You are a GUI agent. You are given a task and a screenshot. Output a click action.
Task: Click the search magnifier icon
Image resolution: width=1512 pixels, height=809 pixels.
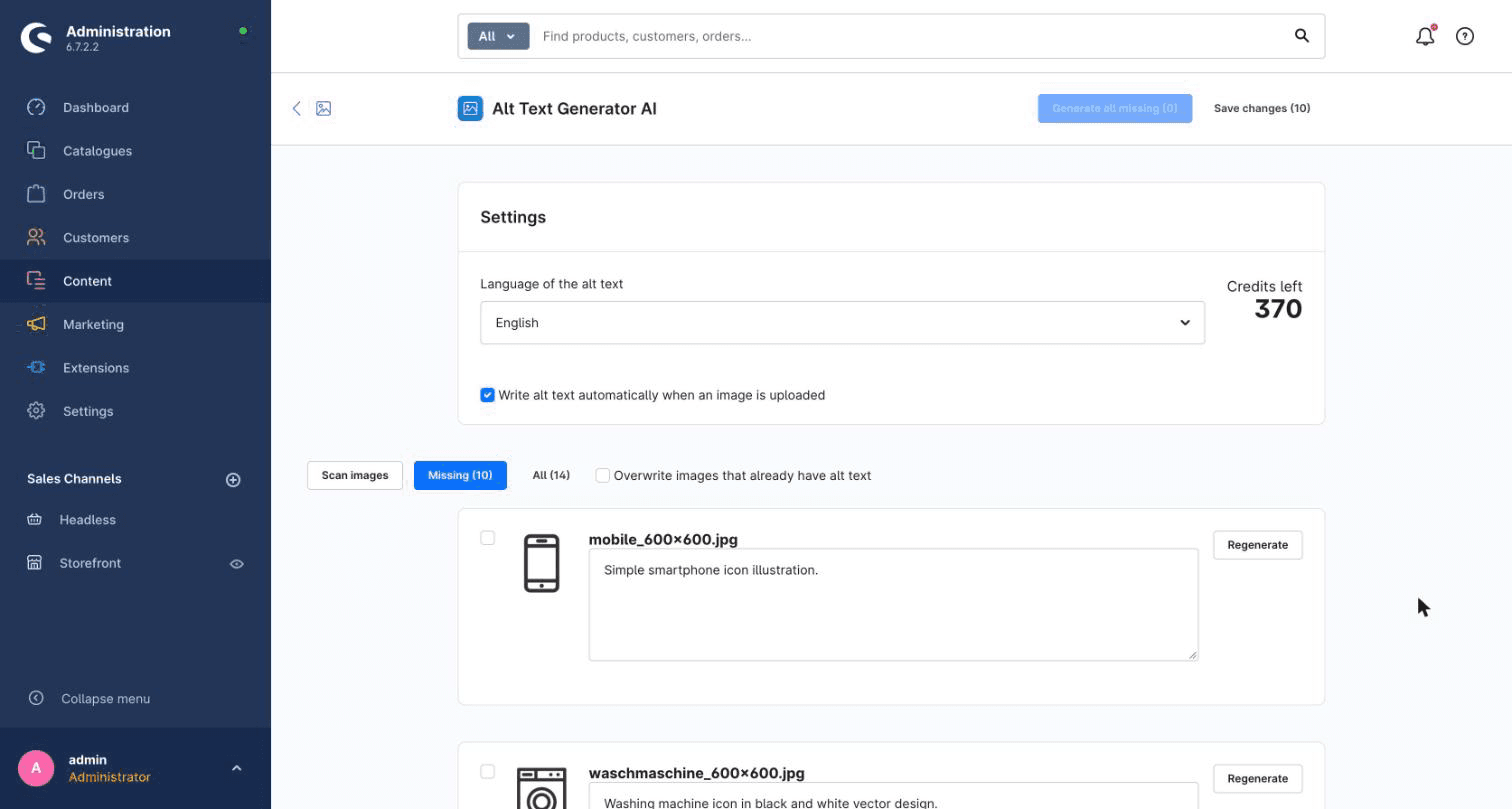tap(1302, 36)
